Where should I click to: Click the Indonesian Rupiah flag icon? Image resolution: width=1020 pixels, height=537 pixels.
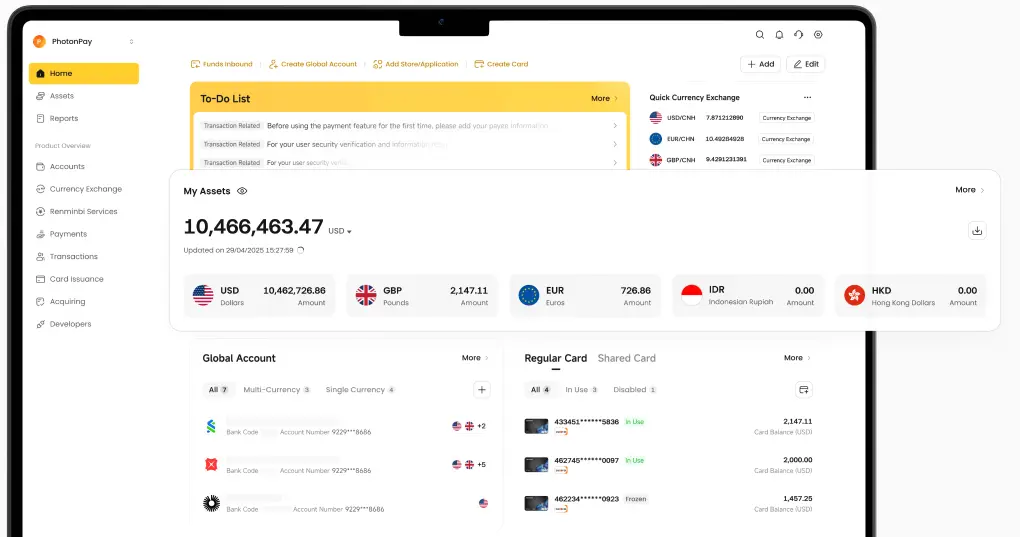(x=691, y=295)
